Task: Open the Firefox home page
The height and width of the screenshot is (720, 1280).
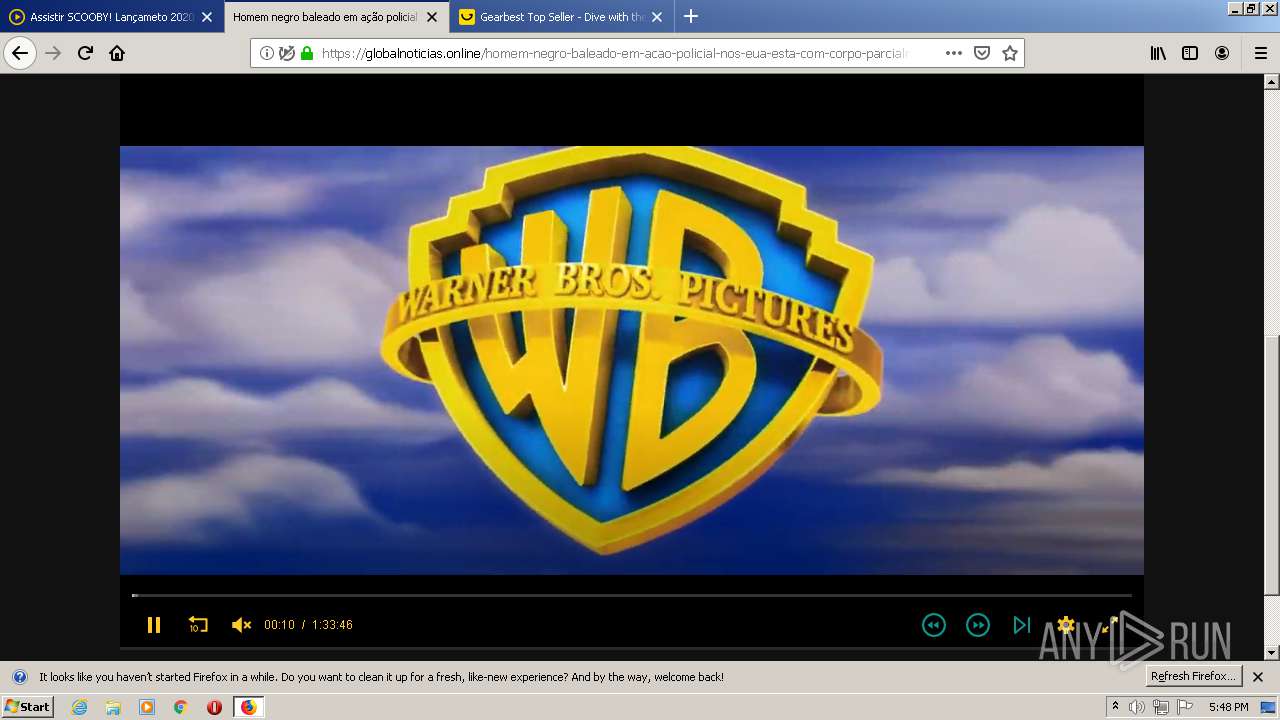Action: [117, 53]
